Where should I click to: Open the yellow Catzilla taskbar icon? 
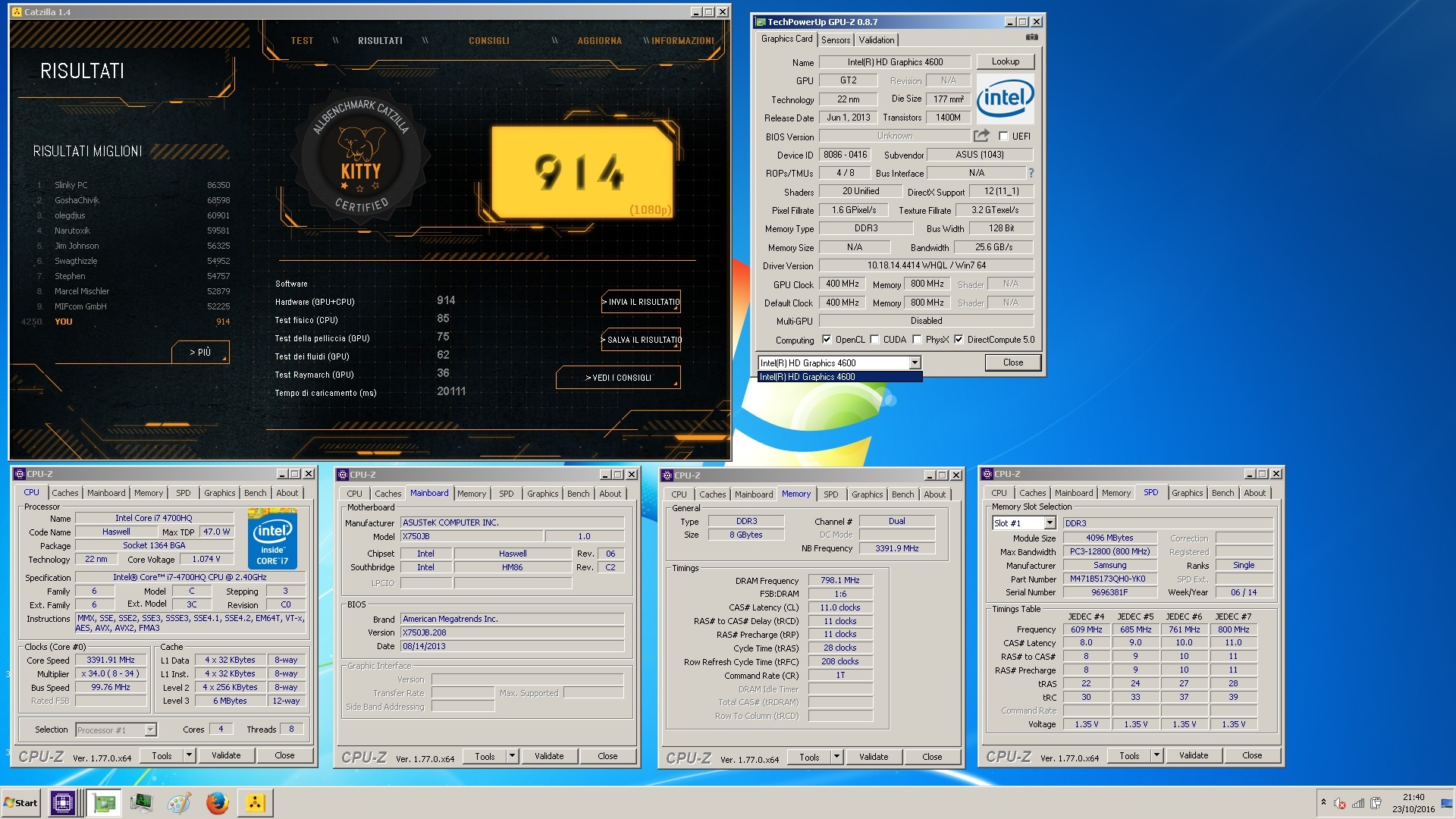tap(255, 802)
